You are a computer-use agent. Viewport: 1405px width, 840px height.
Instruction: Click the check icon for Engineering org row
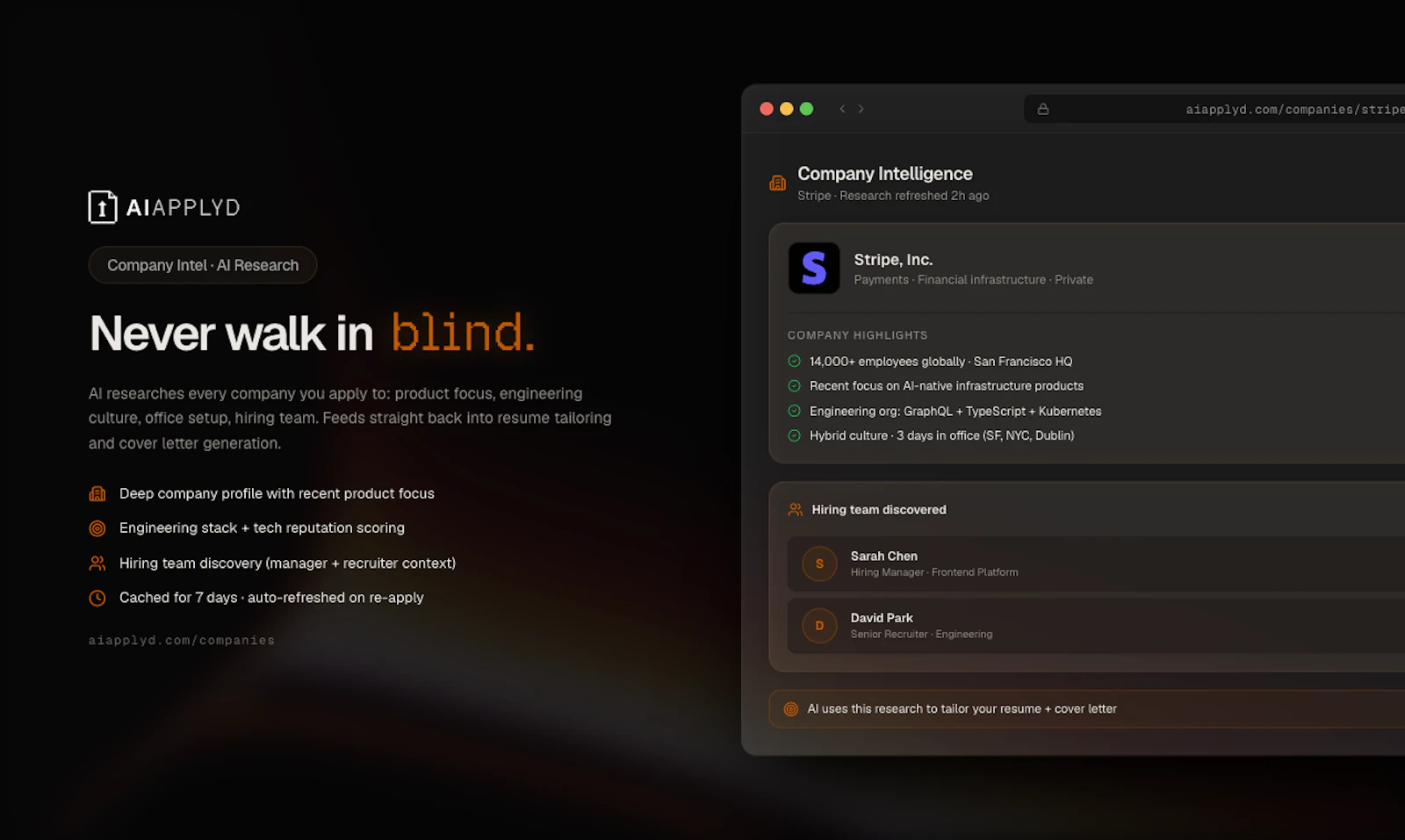pyautogui.click(x=794, y=411)
